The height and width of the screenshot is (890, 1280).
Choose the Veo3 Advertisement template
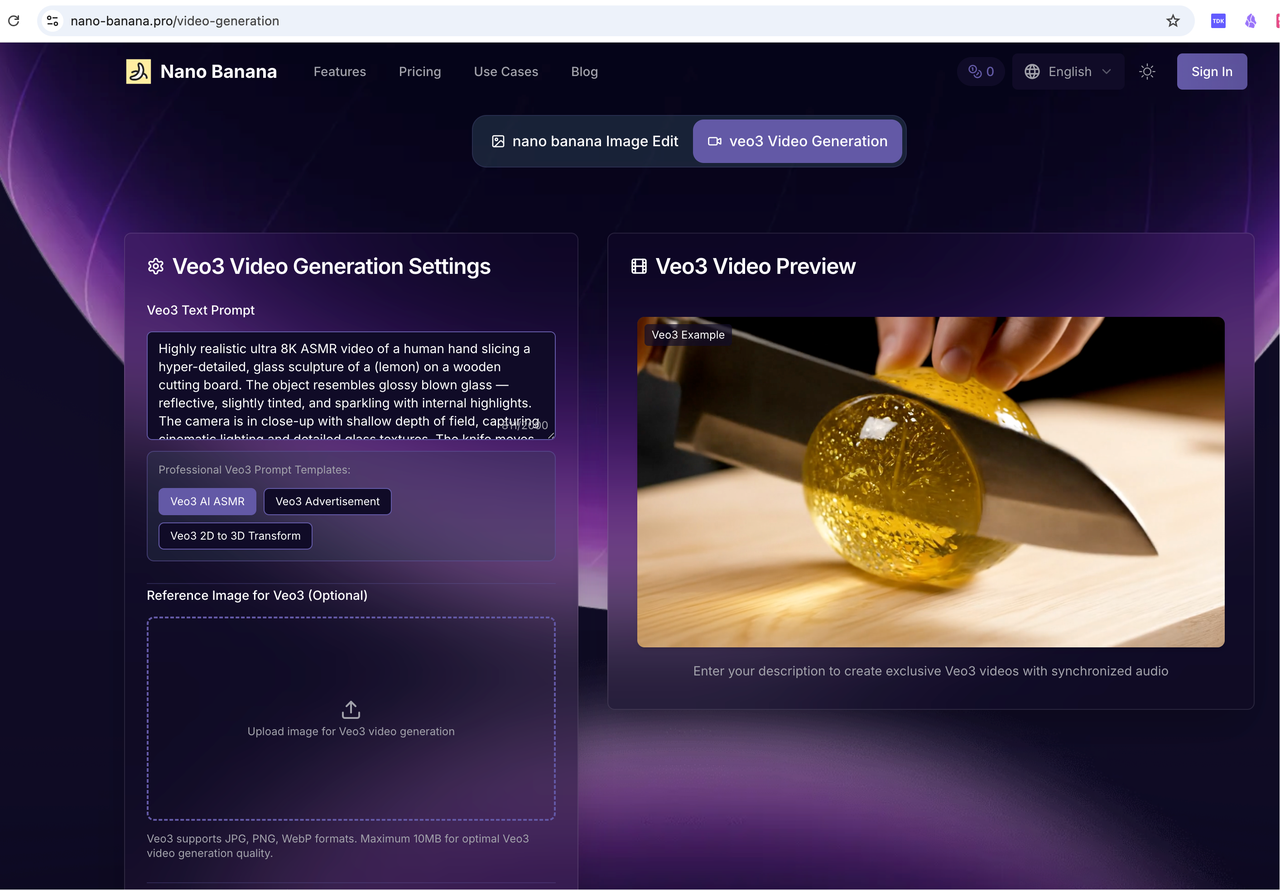coord(327,501)
